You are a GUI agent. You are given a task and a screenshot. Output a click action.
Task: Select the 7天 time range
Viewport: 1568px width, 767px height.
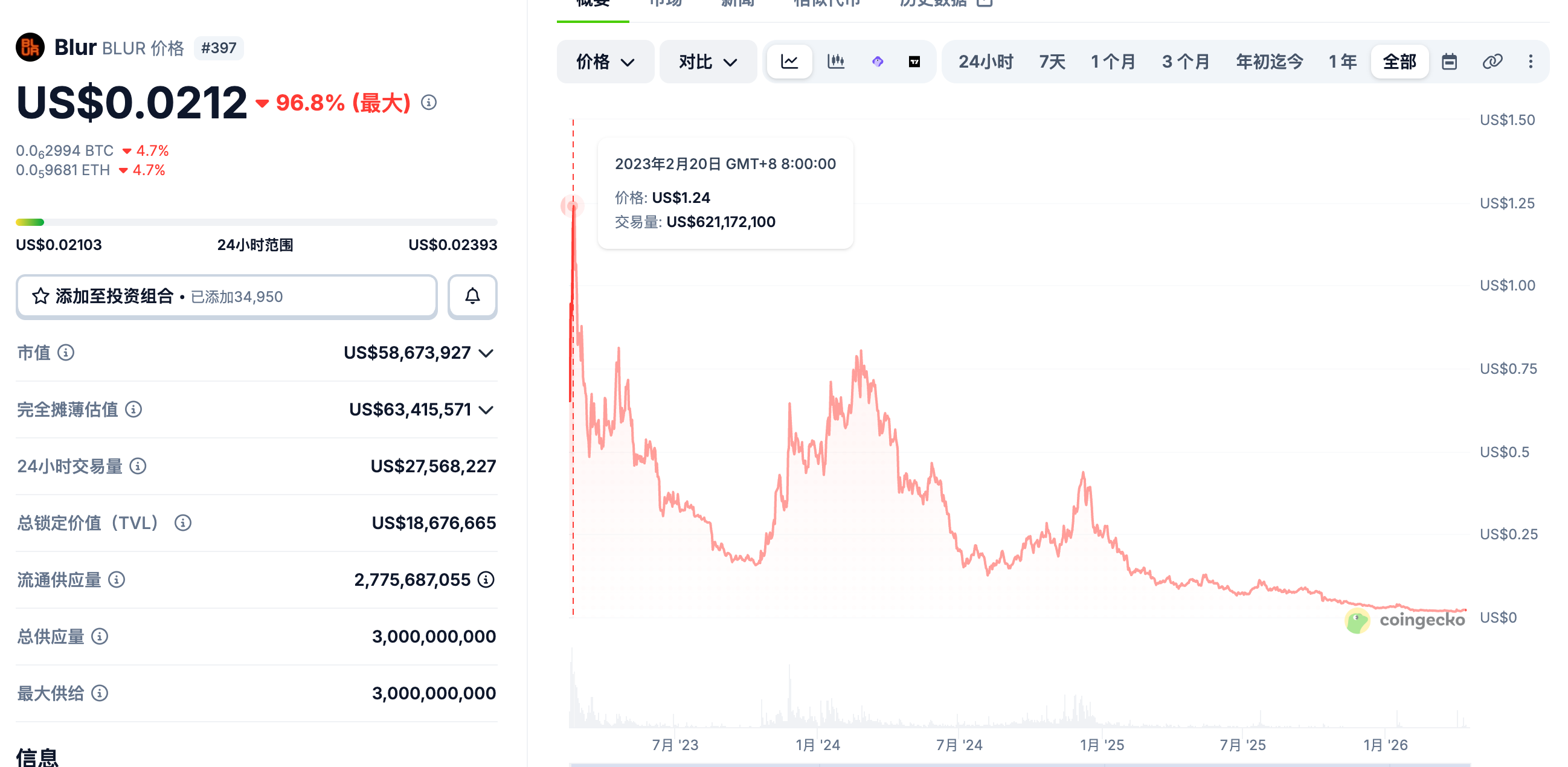coord(1052,62)
